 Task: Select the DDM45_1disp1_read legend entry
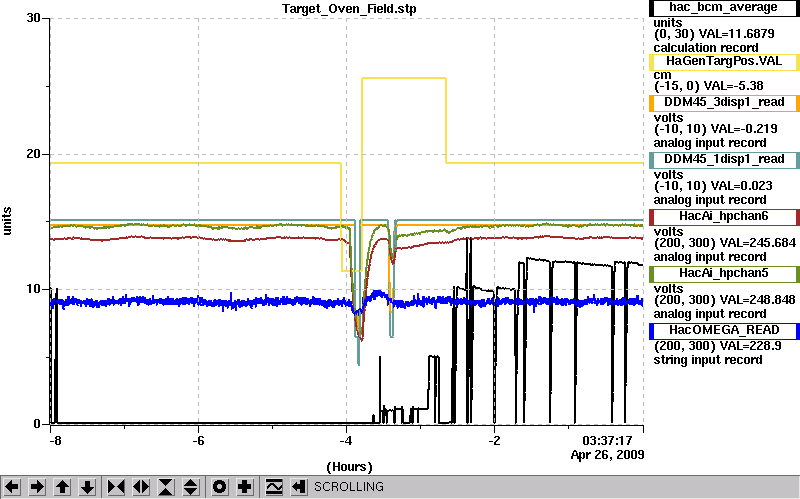[724, 160]
